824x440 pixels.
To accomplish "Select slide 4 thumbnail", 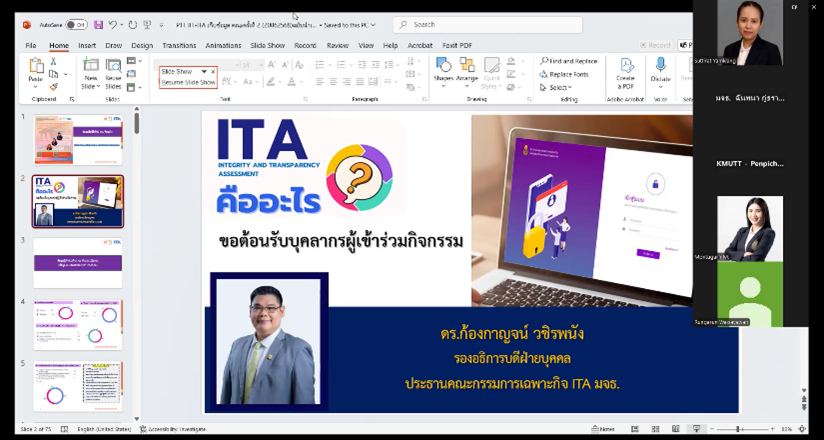I will tap(78, 324).
